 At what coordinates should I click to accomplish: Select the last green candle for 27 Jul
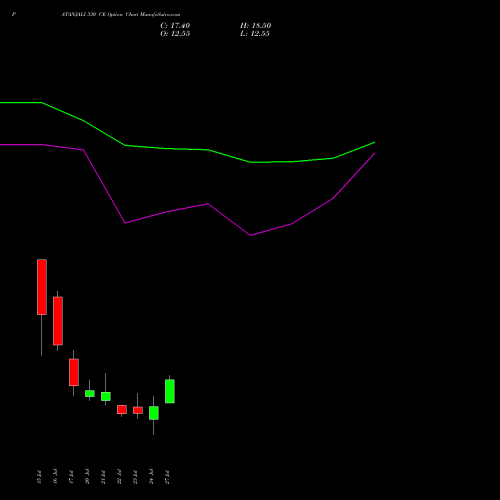pos(170,391)
